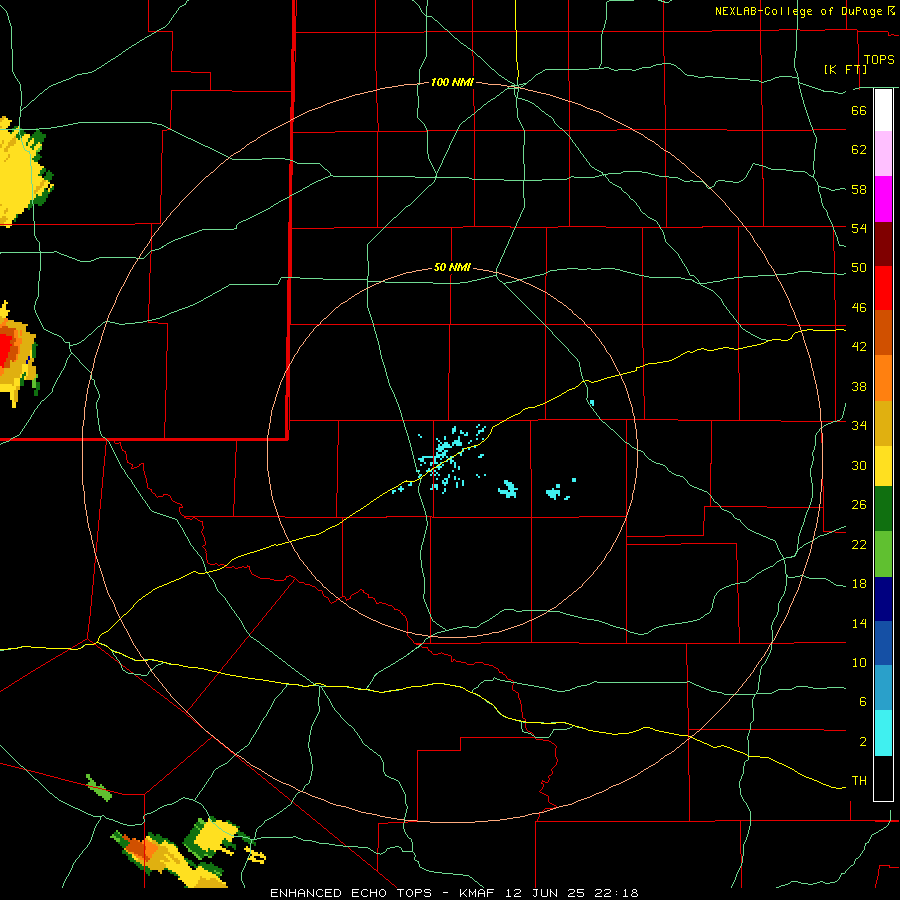The width and height of the screenshot is (900, 900).
Task: Click the "38" legend value
Action: [859, 386]
